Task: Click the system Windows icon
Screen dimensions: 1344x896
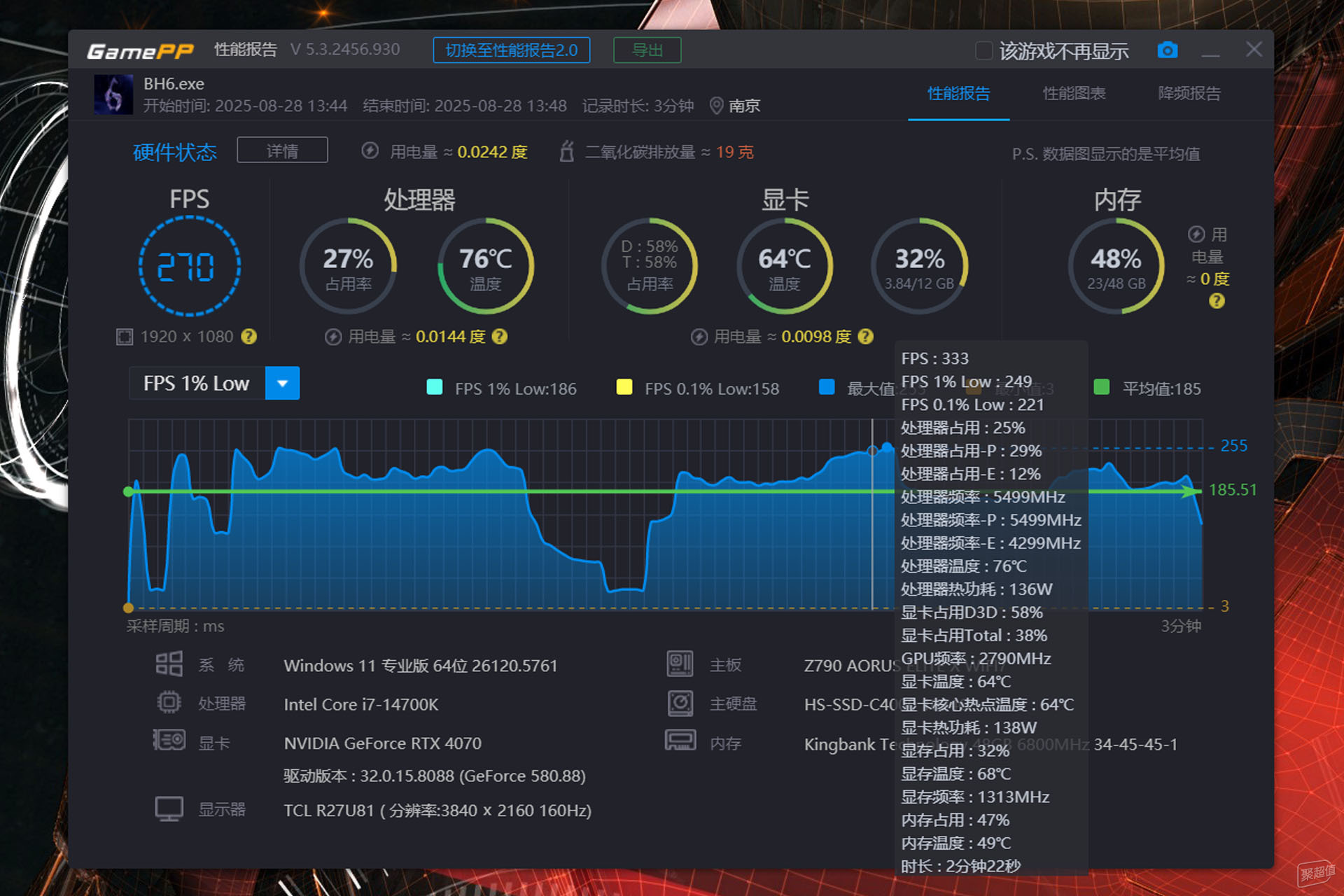Action: [169, 664]
